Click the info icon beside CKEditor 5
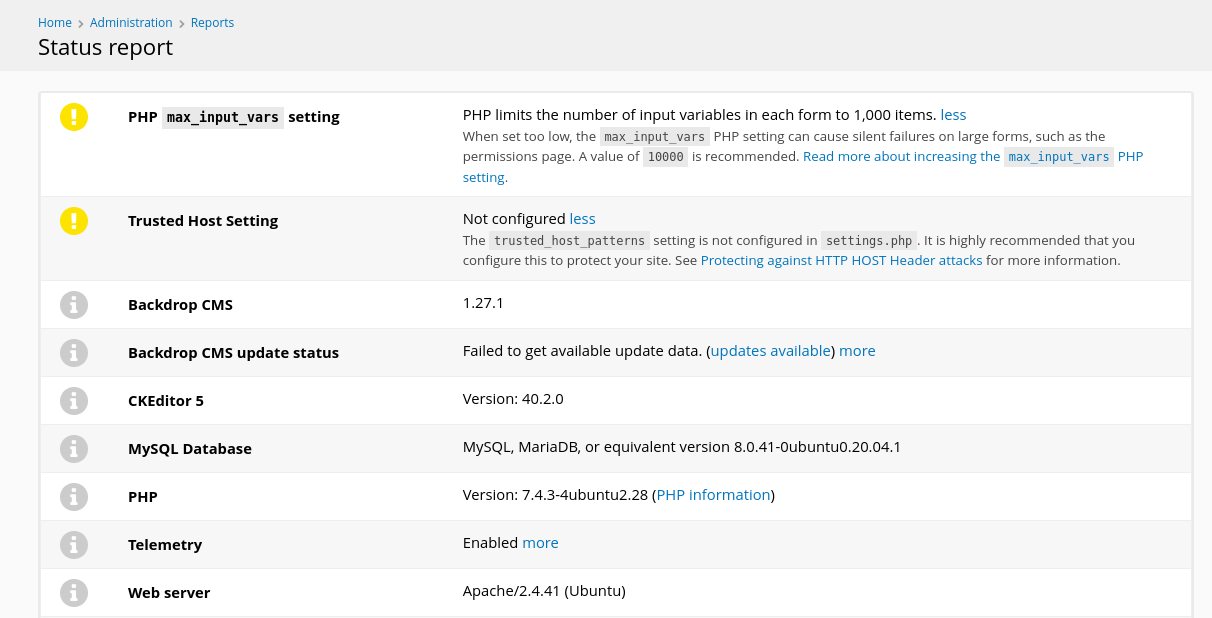This screenshot has width=1212, height=618. [x=74, y=401]
